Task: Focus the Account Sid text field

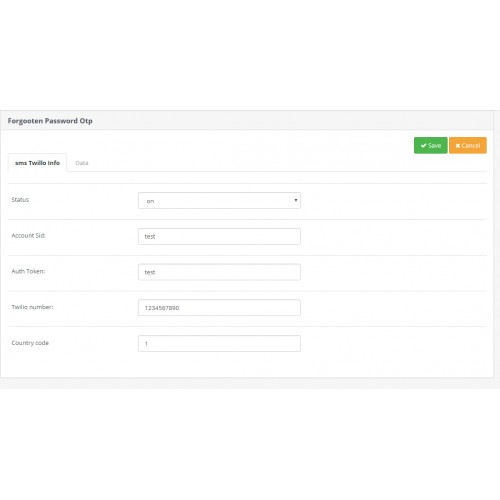Action: [x=219, y=236]
